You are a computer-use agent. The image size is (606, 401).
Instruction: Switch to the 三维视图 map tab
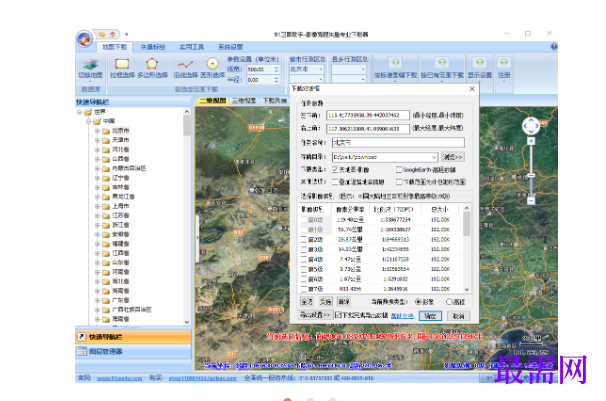244,101
